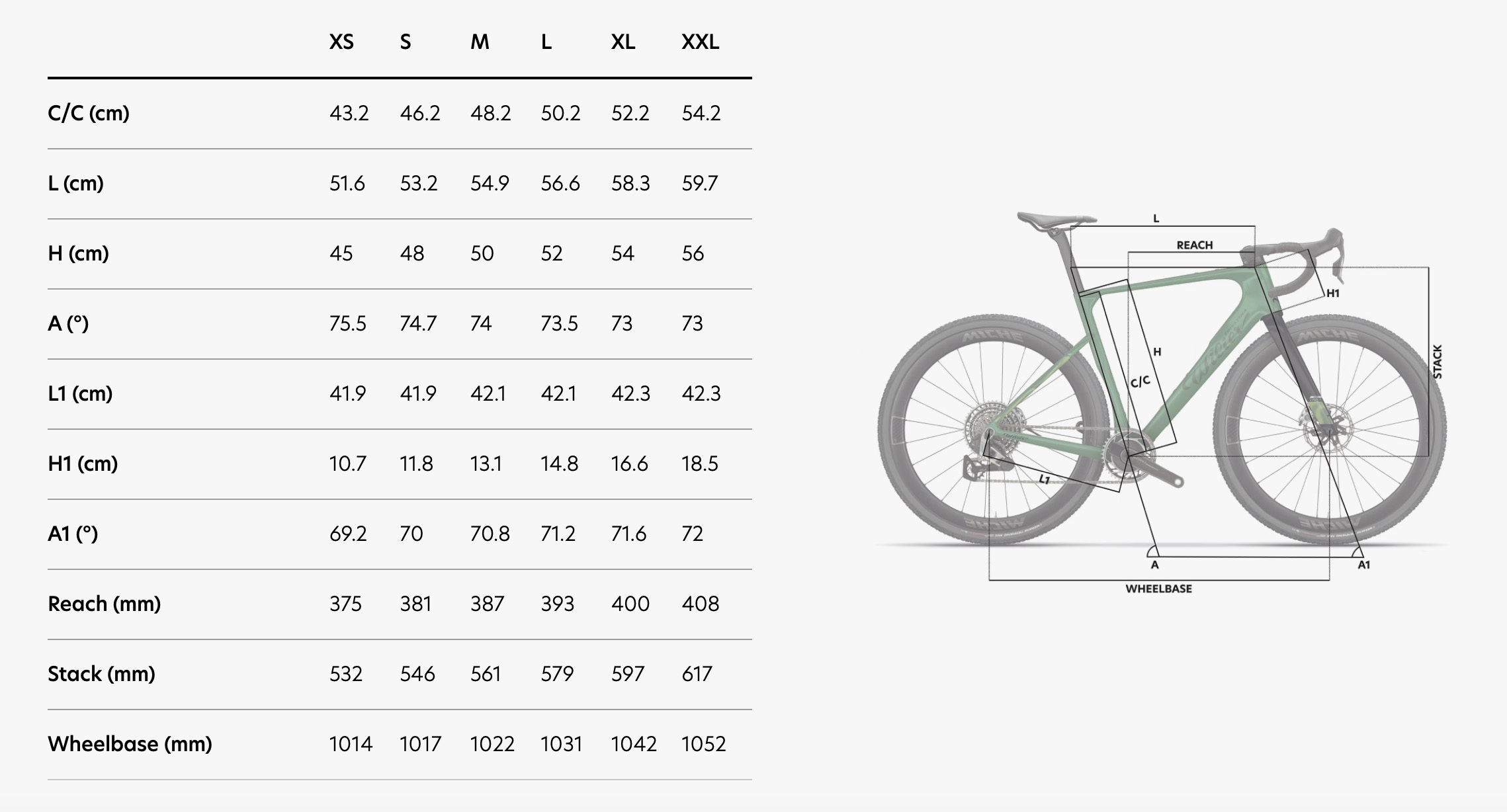Select the 375 reach value for XS
This screenshot has height=812, width=1507.
[x=345, y=604]
